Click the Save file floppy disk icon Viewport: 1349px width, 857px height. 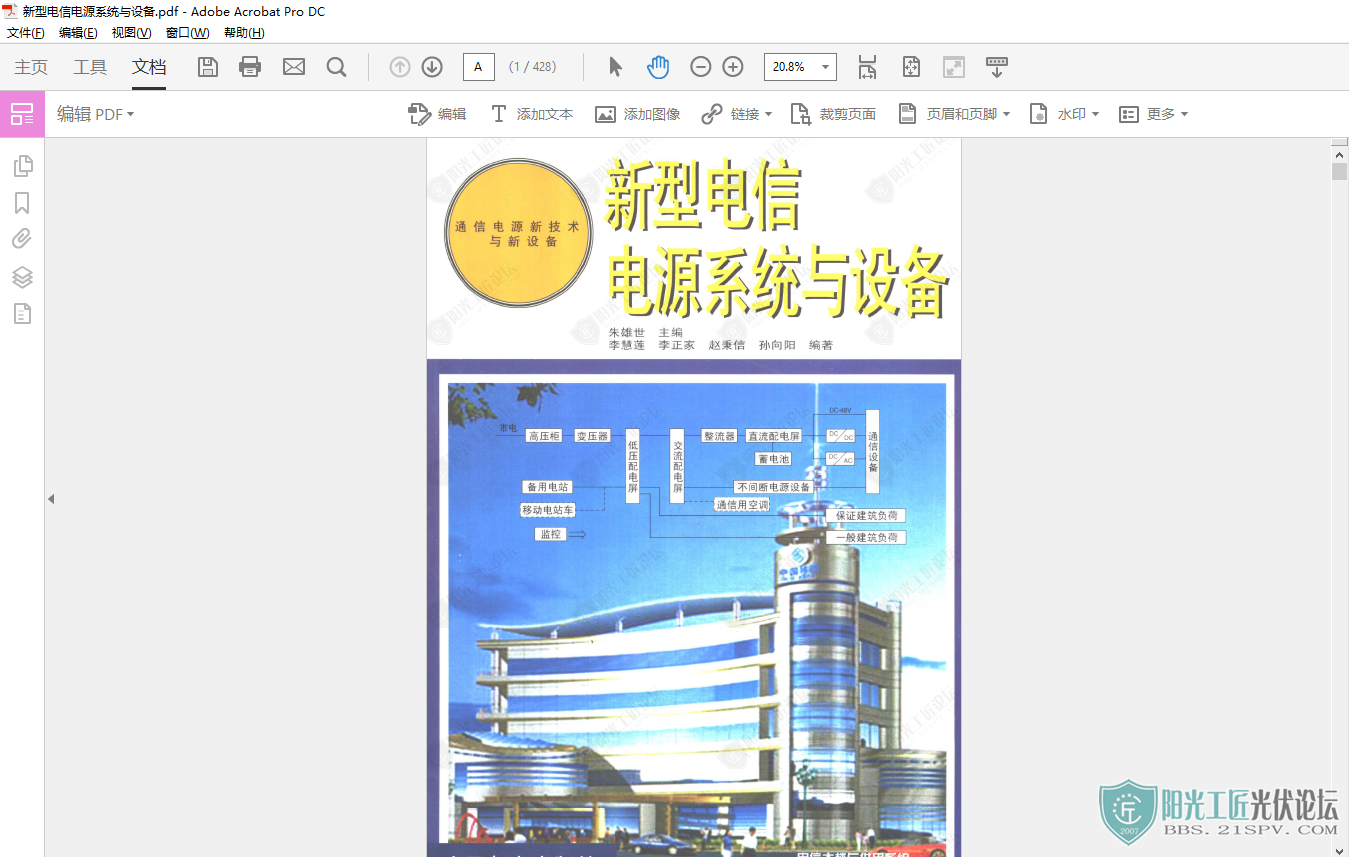(208, 67)
